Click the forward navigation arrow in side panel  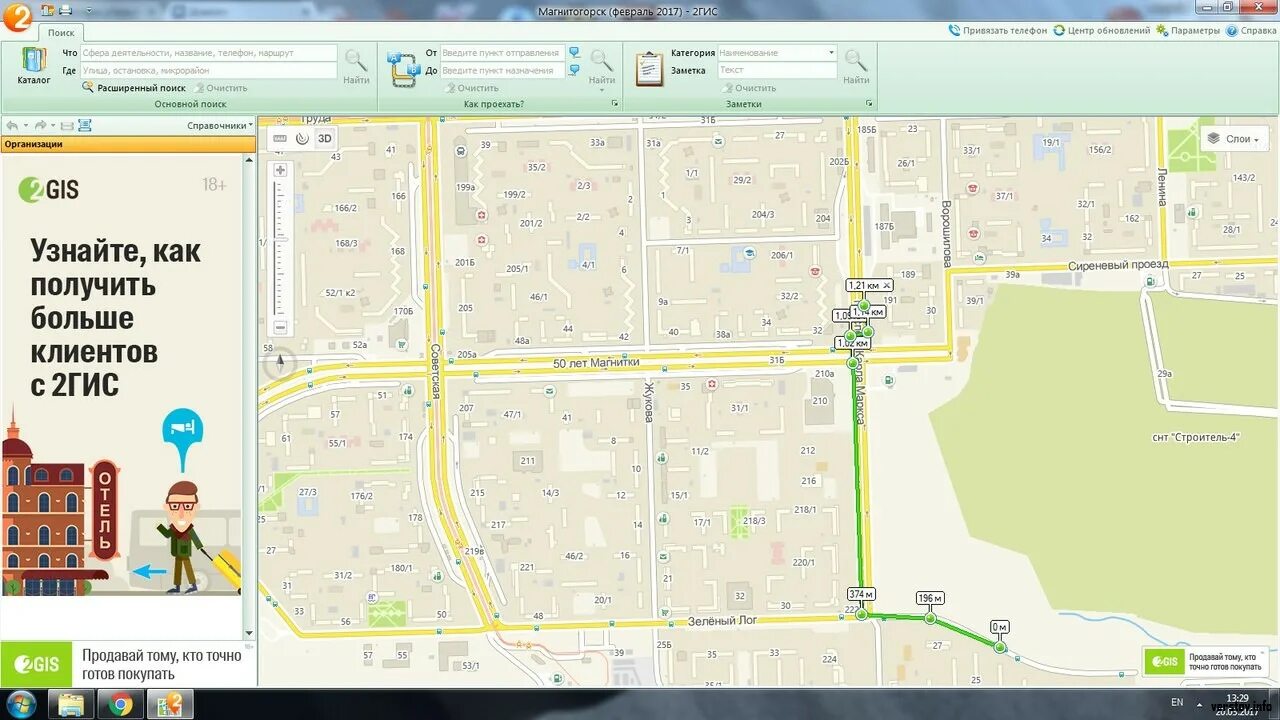click(x=41, y=126)
